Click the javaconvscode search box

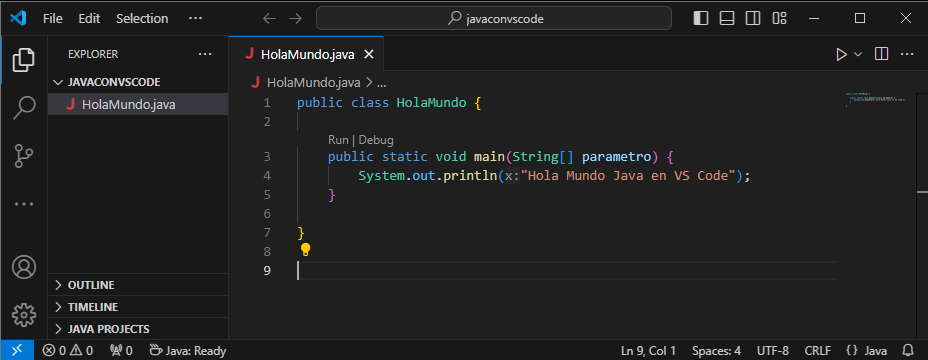point(494,18)
